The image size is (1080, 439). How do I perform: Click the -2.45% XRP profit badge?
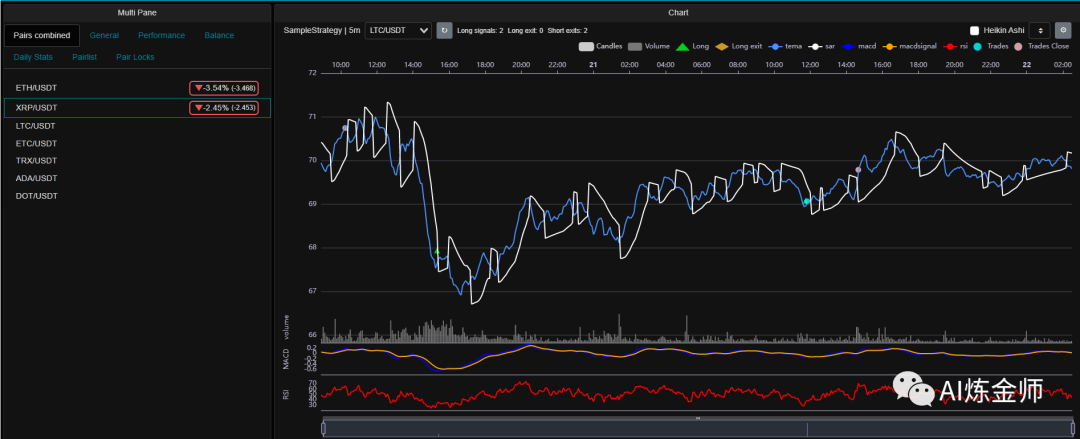tap(224, 108)
